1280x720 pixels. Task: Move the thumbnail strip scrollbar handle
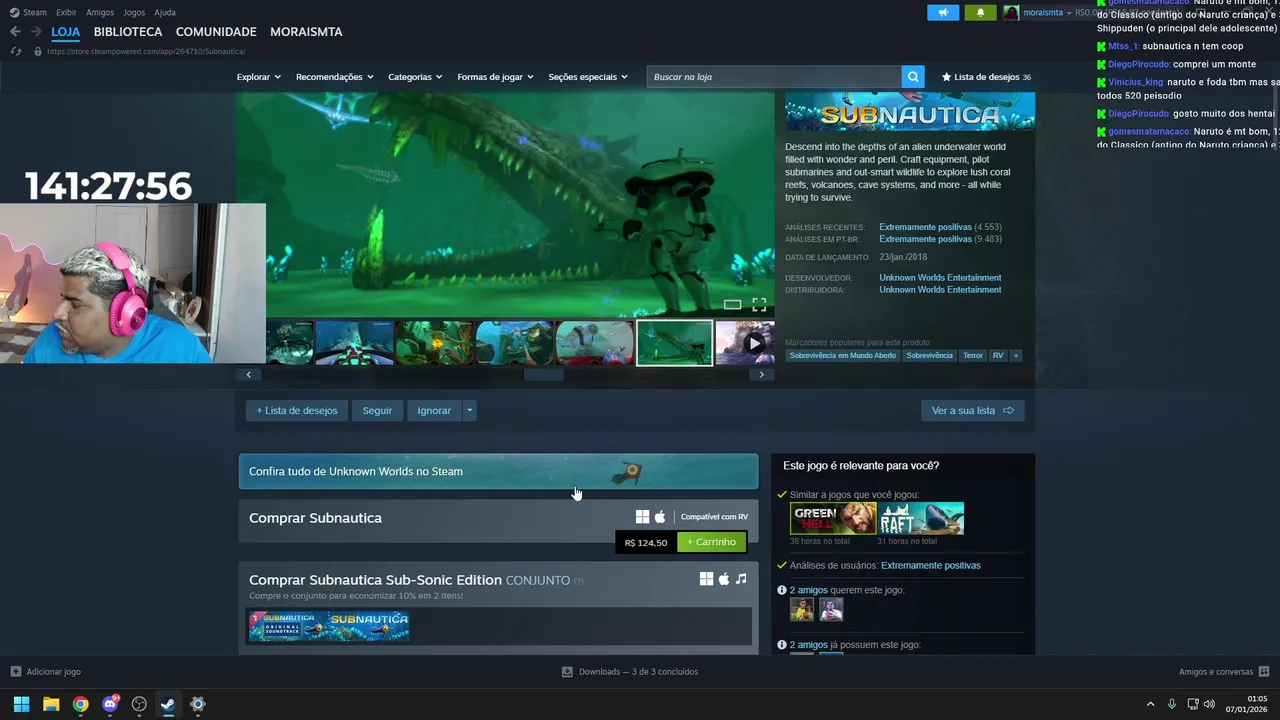tap(543, 374)
